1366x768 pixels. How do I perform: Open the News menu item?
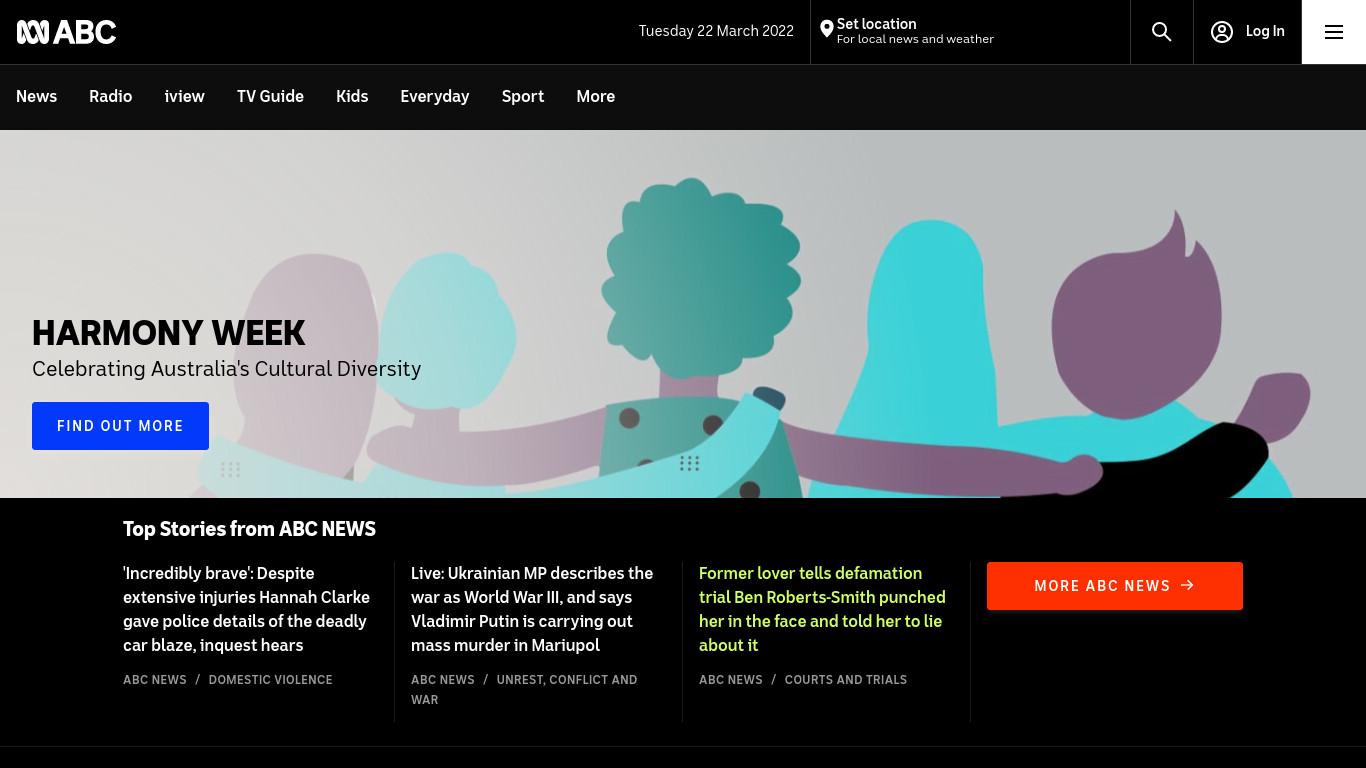click(36, 97)
